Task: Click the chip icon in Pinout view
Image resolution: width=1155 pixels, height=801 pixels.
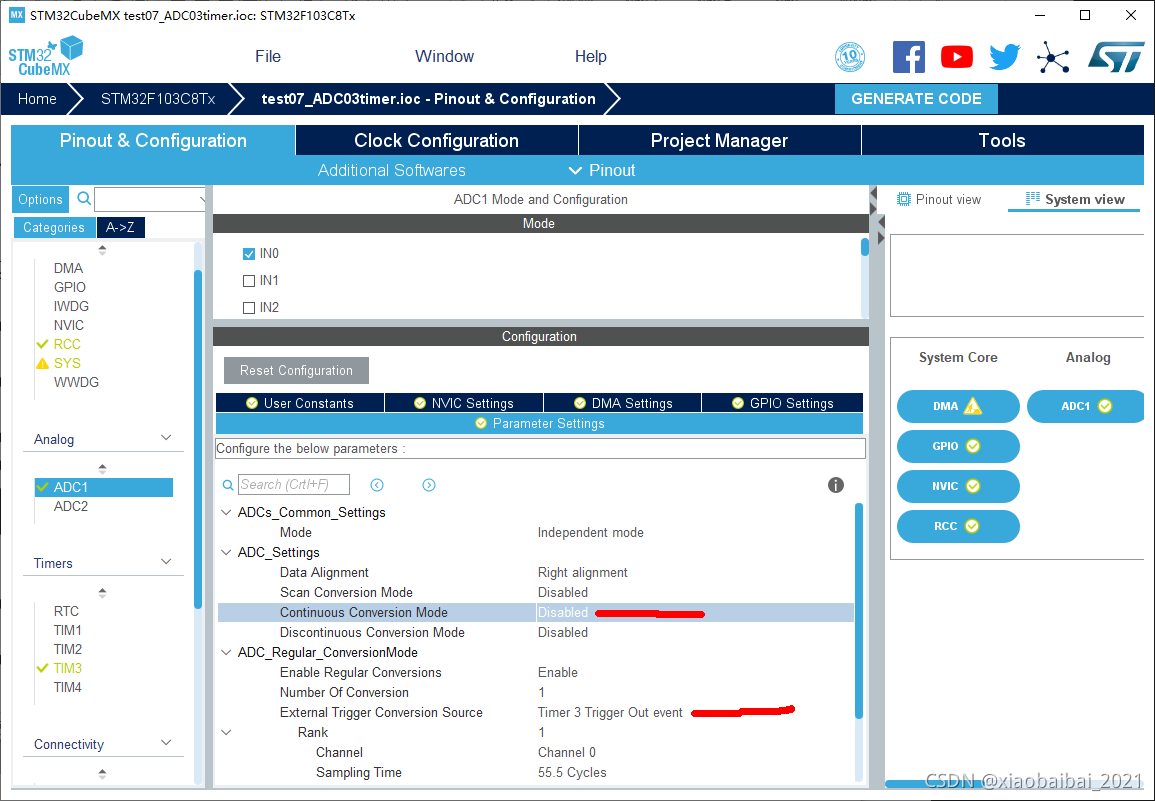Action: pos(904,199)
